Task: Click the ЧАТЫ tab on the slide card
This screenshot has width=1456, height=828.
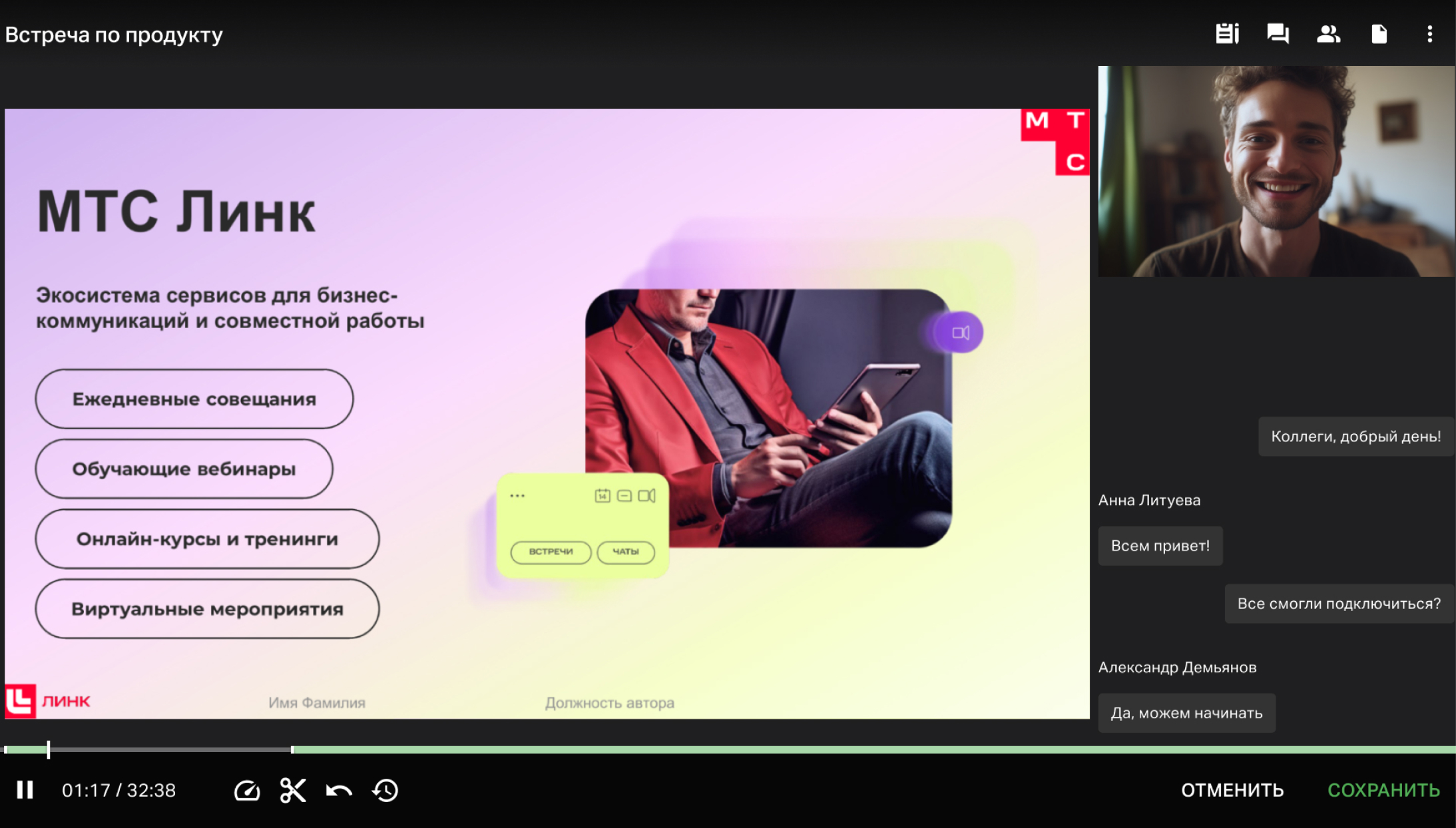Action: tap(625, 552)
